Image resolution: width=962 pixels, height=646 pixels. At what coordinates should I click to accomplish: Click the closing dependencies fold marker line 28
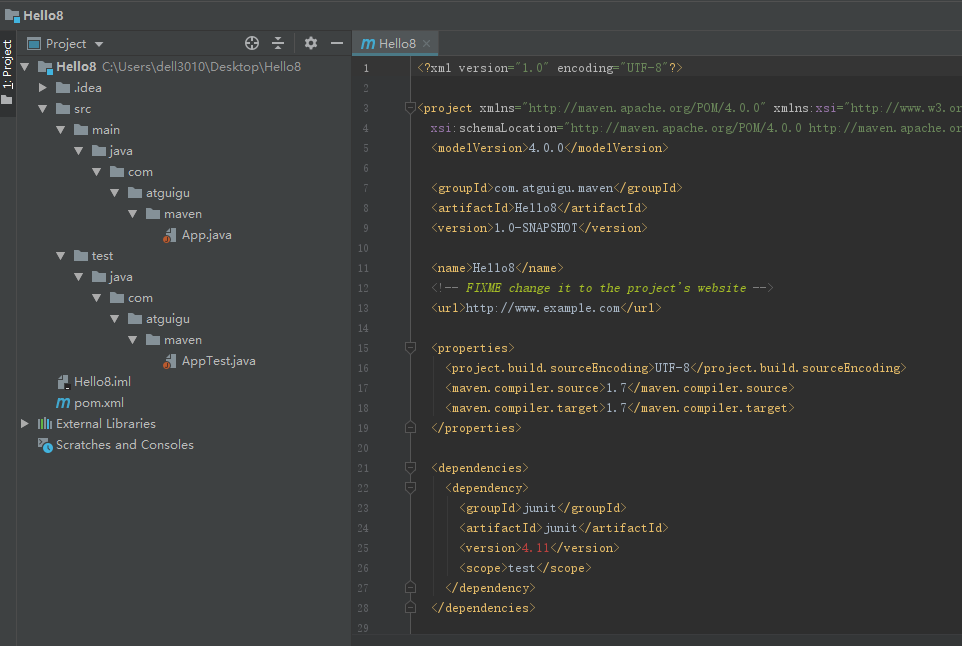[410, 607]
